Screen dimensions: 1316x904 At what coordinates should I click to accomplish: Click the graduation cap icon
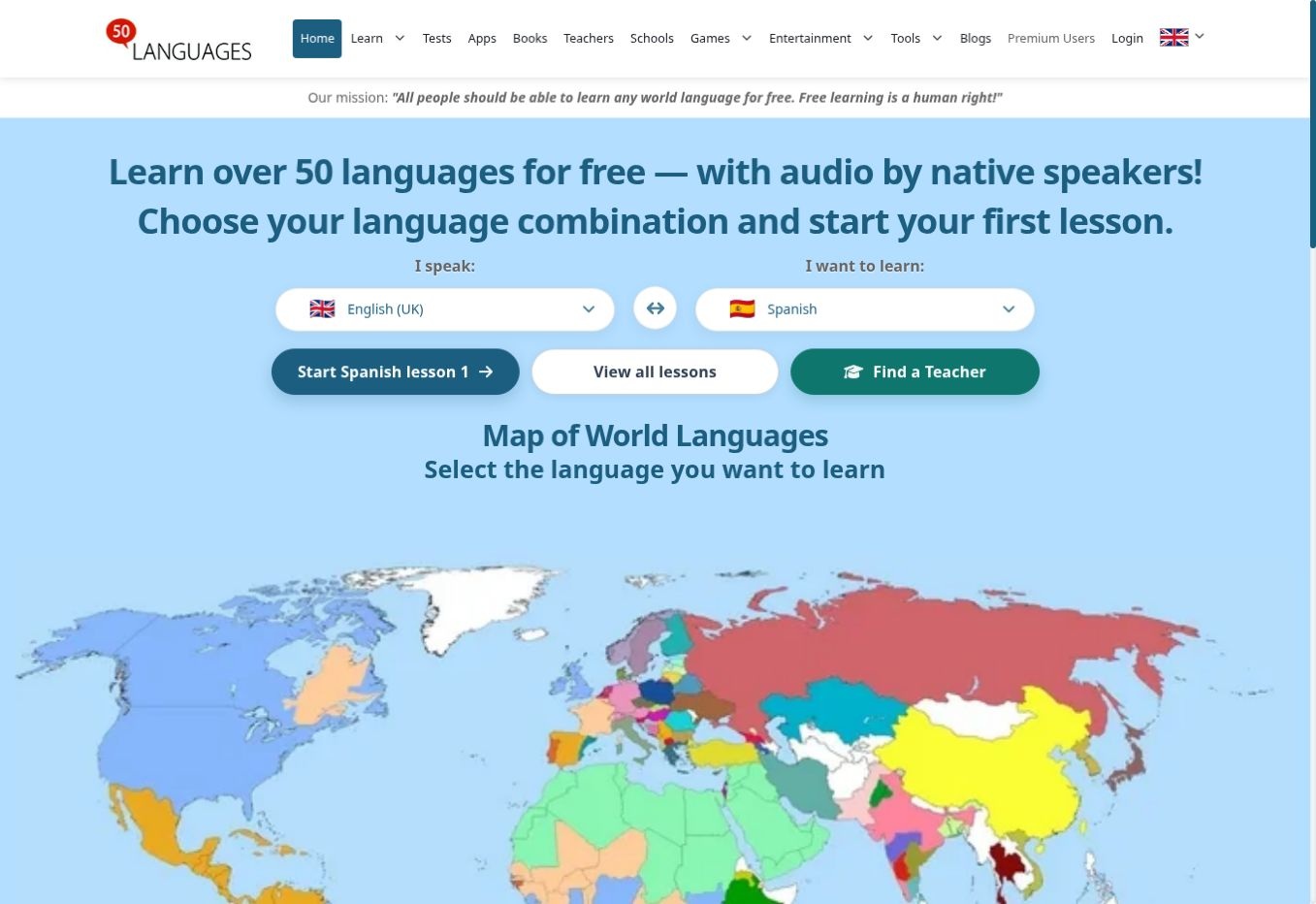[x=853, y=371]
